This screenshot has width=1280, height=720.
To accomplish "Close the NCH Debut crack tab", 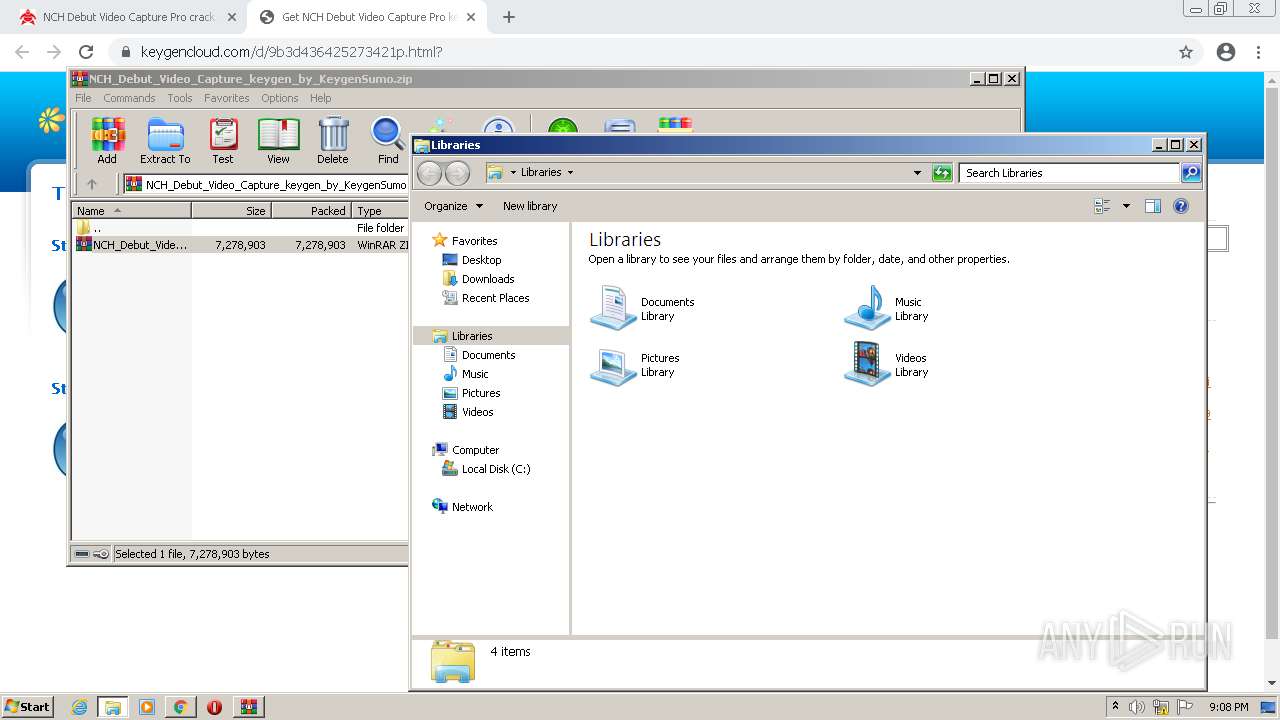I will pyautogui.click(x=231, y=17).
